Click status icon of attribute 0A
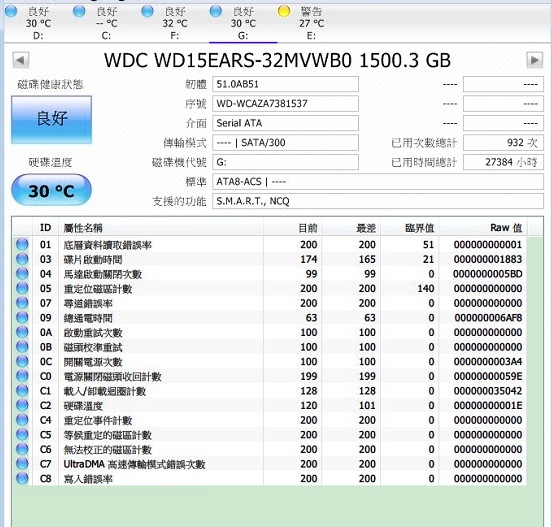The height and width of the screenshot is (527, 552). tap(22, 332)
